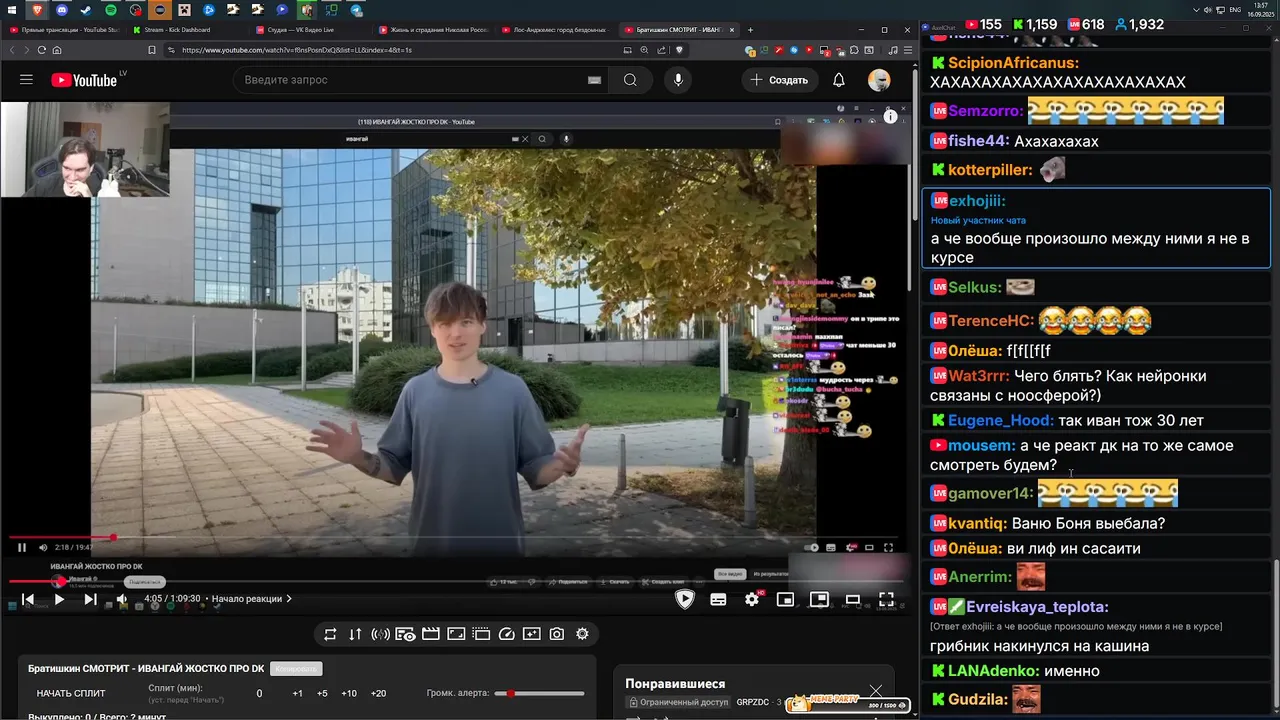Viewport: 1280px width, 720px height.
Task: Select the +20 split minutes option
Action: tap(378, 693)
